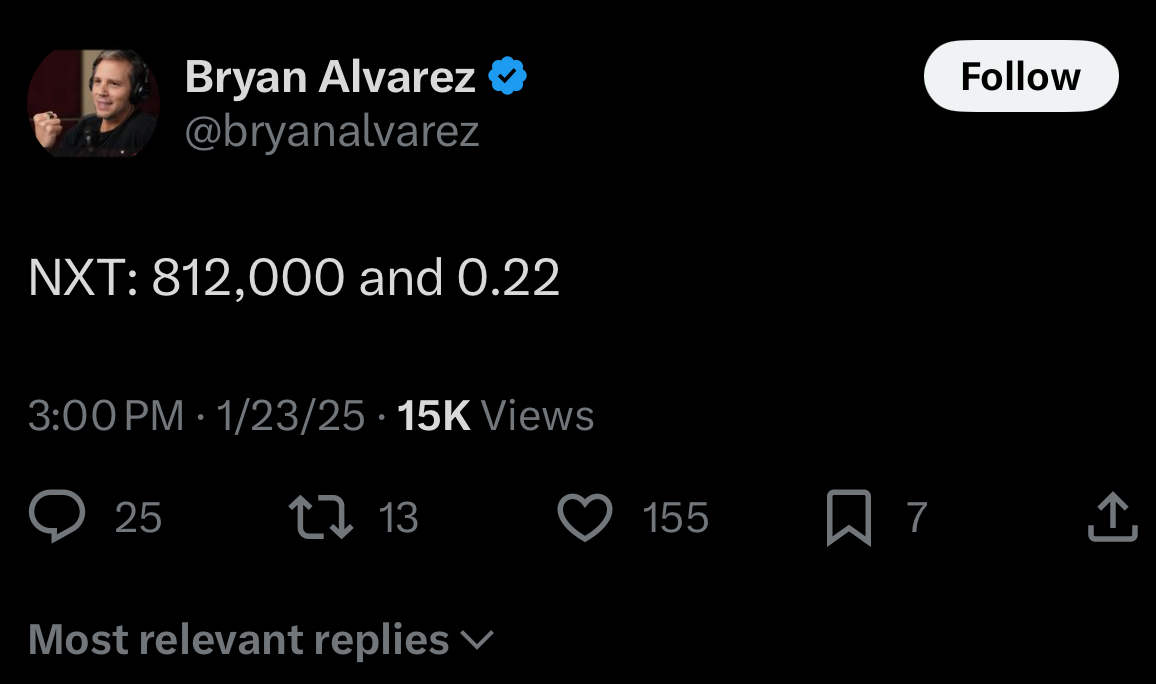The image size is (1156, 684).
Task: Like the tweet with the heart icon
Action: pyautogui.click(x=584, y=519)
